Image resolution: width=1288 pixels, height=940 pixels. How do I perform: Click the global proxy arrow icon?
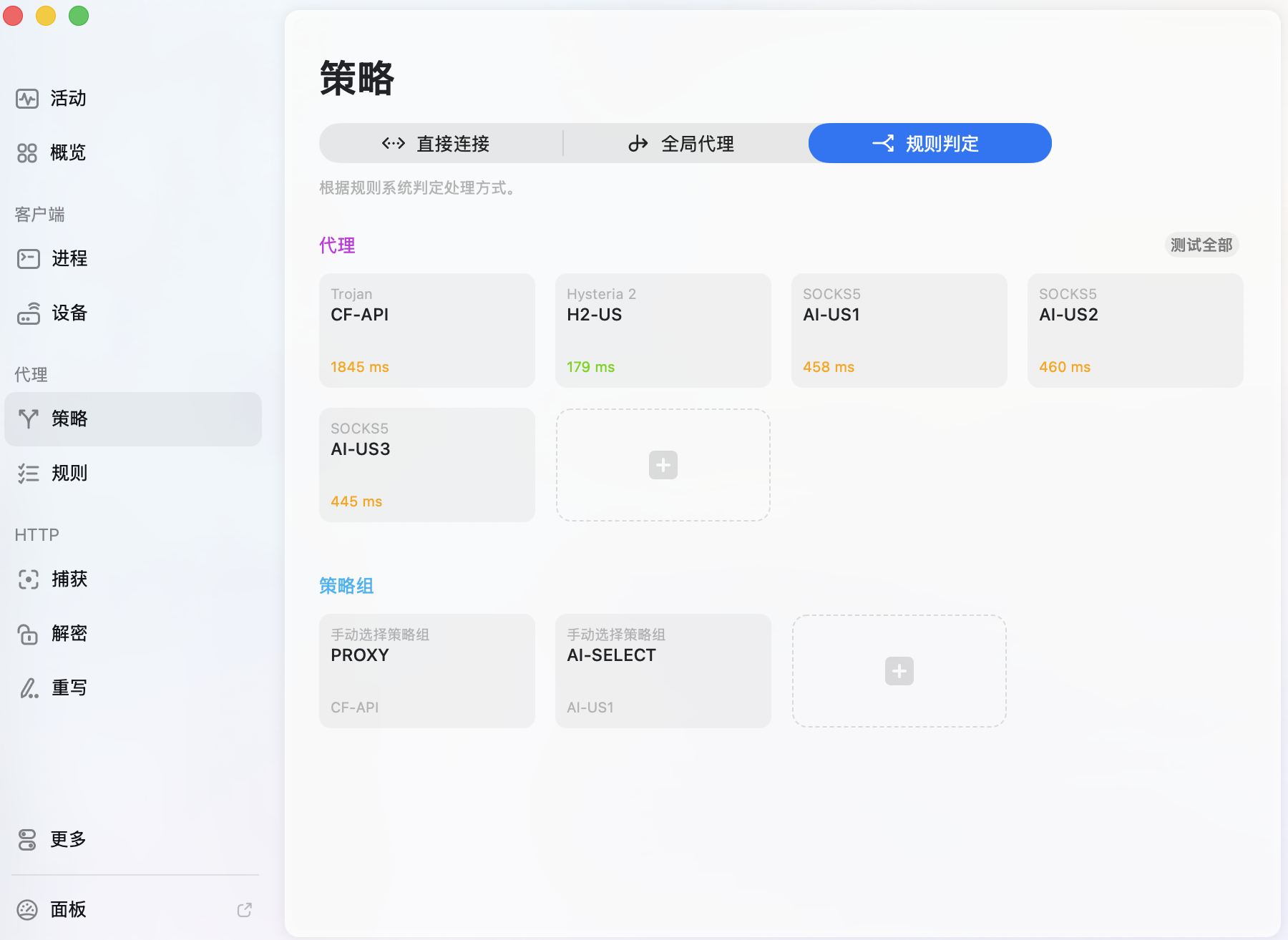638,144
